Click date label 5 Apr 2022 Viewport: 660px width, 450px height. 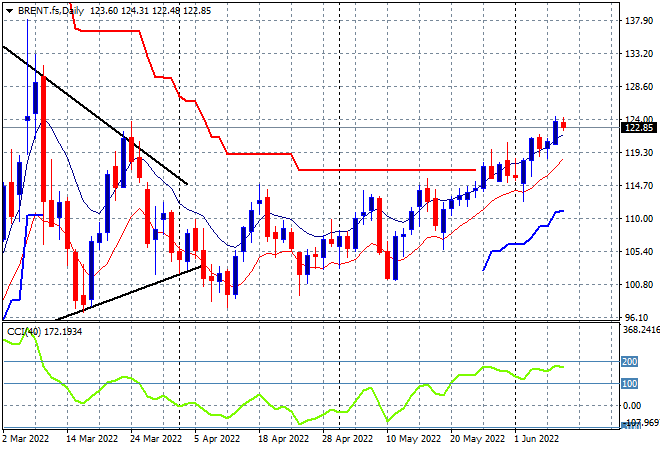tap(217, 439)
